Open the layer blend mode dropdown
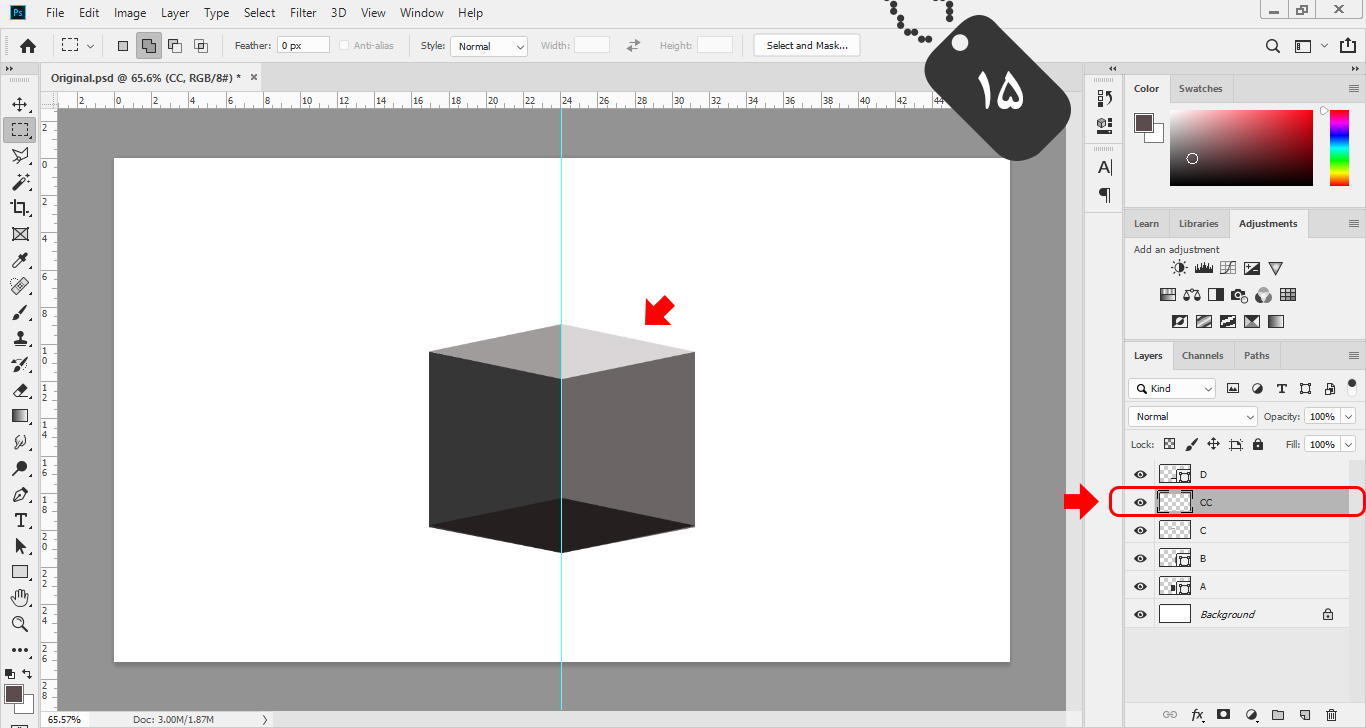This screenshot has width=1366, height=728. coord(1193,416)
